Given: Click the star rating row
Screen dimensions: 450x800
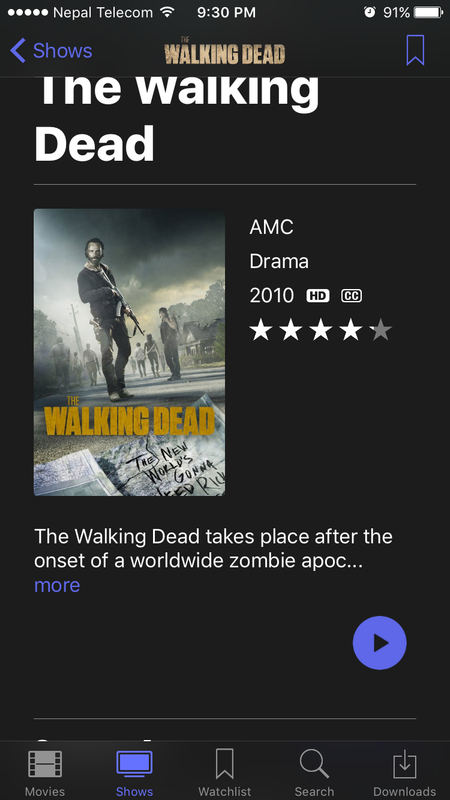Looking at the screenshot, I should 320,331.
